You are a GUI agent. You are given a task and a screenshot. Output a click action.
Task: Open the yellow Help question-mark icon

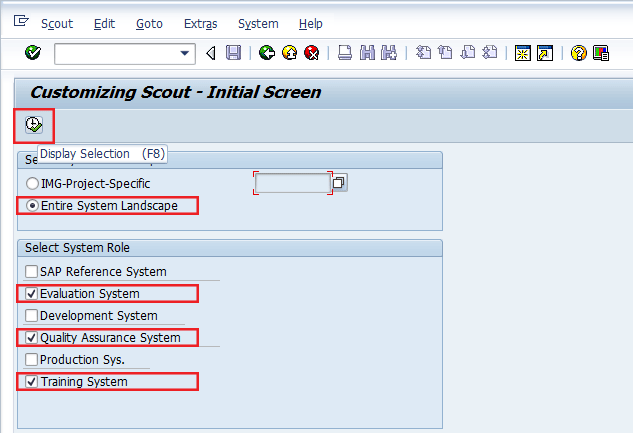579,53
